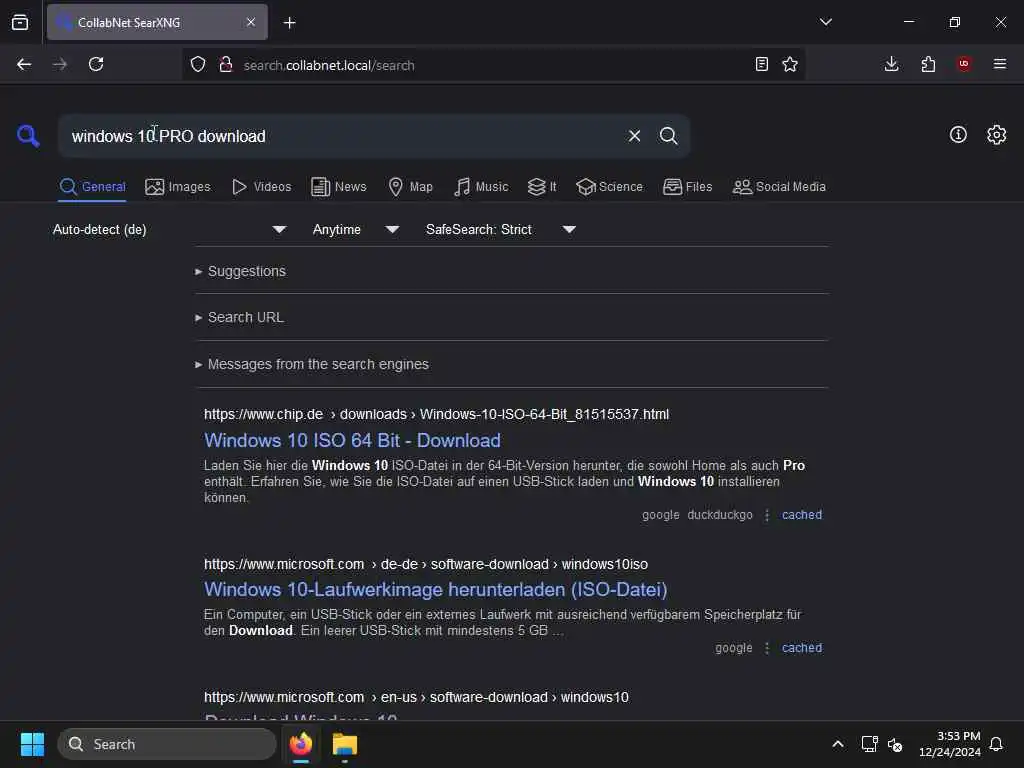1024x768 pixels.
Task: Open Windows 10 ISO 64 Bit - Download result
Action: point(352,440)
